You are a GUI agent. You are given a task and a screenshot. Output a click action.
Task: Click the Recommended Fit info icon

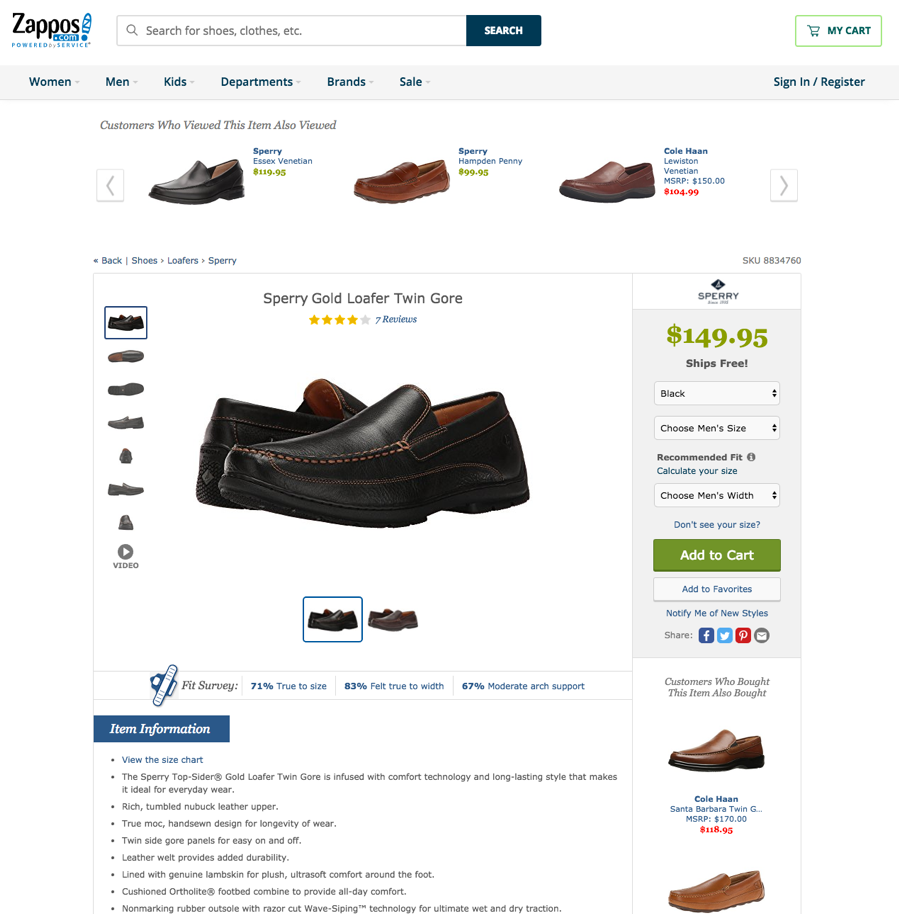point(751,457)
